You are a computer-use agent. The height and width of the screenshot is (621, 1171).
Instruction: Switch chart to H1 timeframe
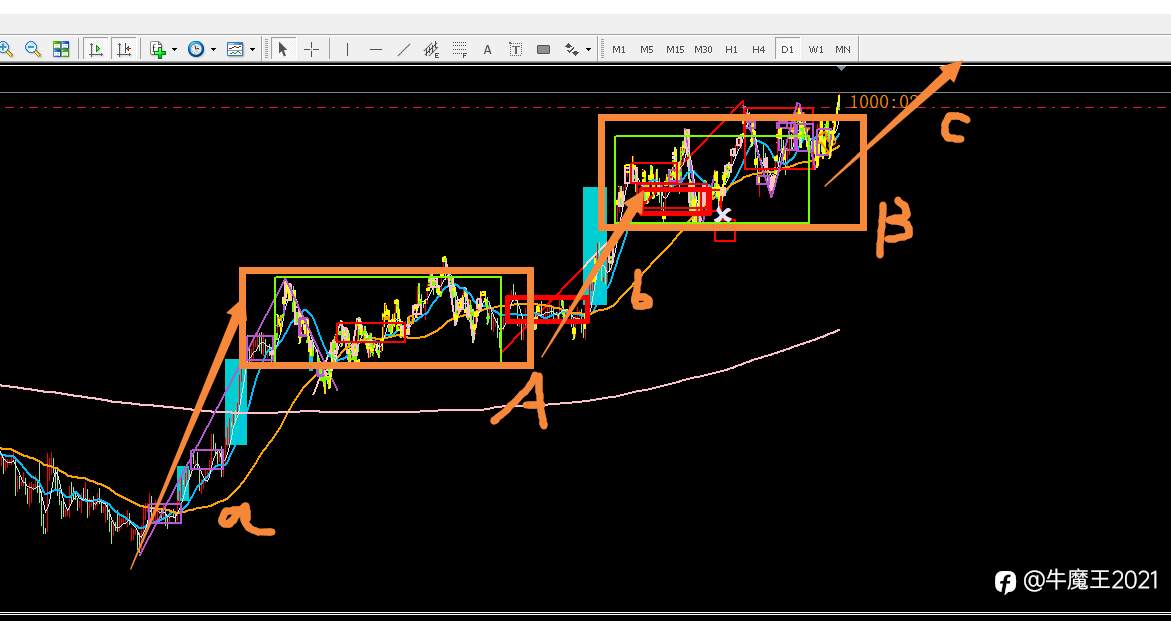click(x=731, y=49)
